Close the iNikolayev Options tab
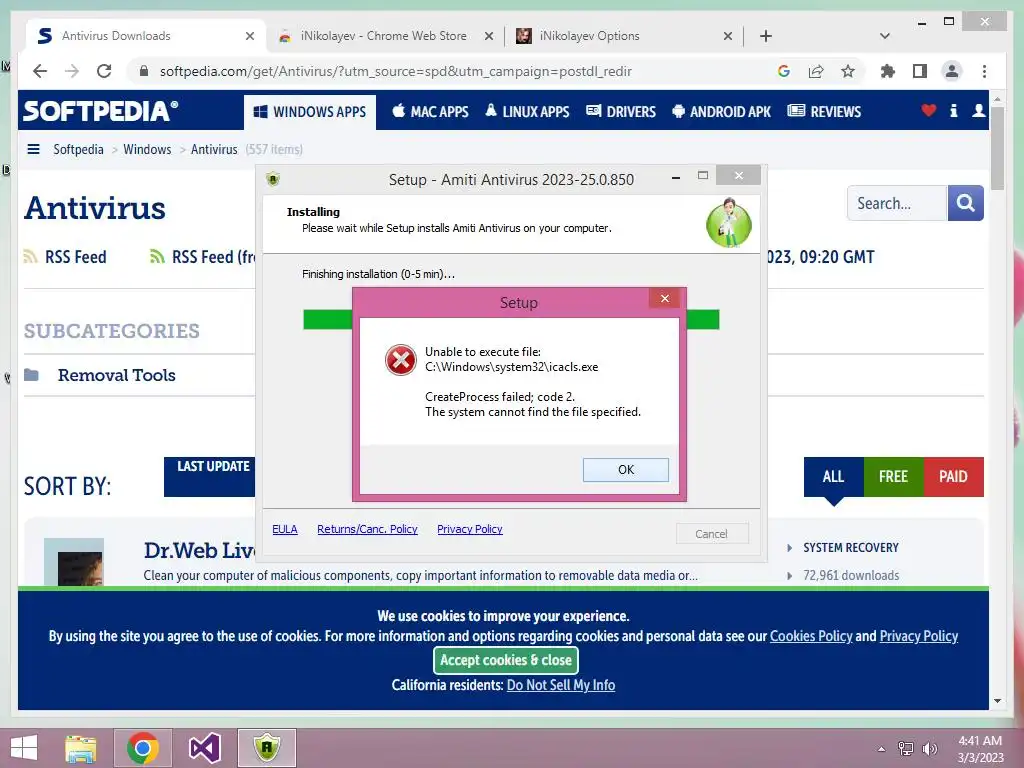This screenshot has height=768, width=1024. pyautogui.click(x=728, y=36)
